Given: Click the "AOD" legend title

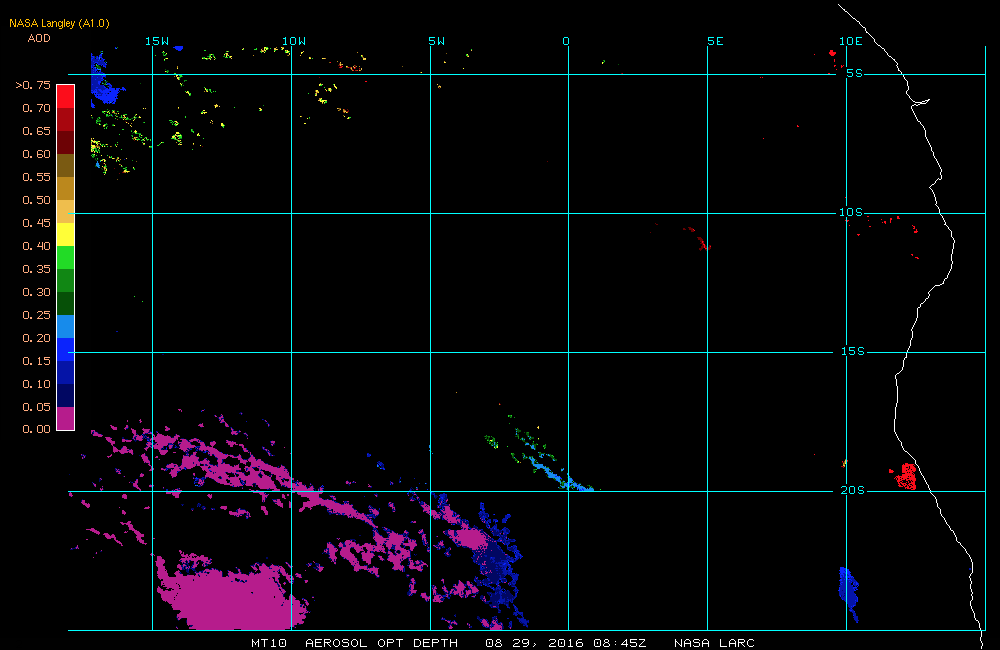Looking at the screenshot, I should tap(39, 38).
